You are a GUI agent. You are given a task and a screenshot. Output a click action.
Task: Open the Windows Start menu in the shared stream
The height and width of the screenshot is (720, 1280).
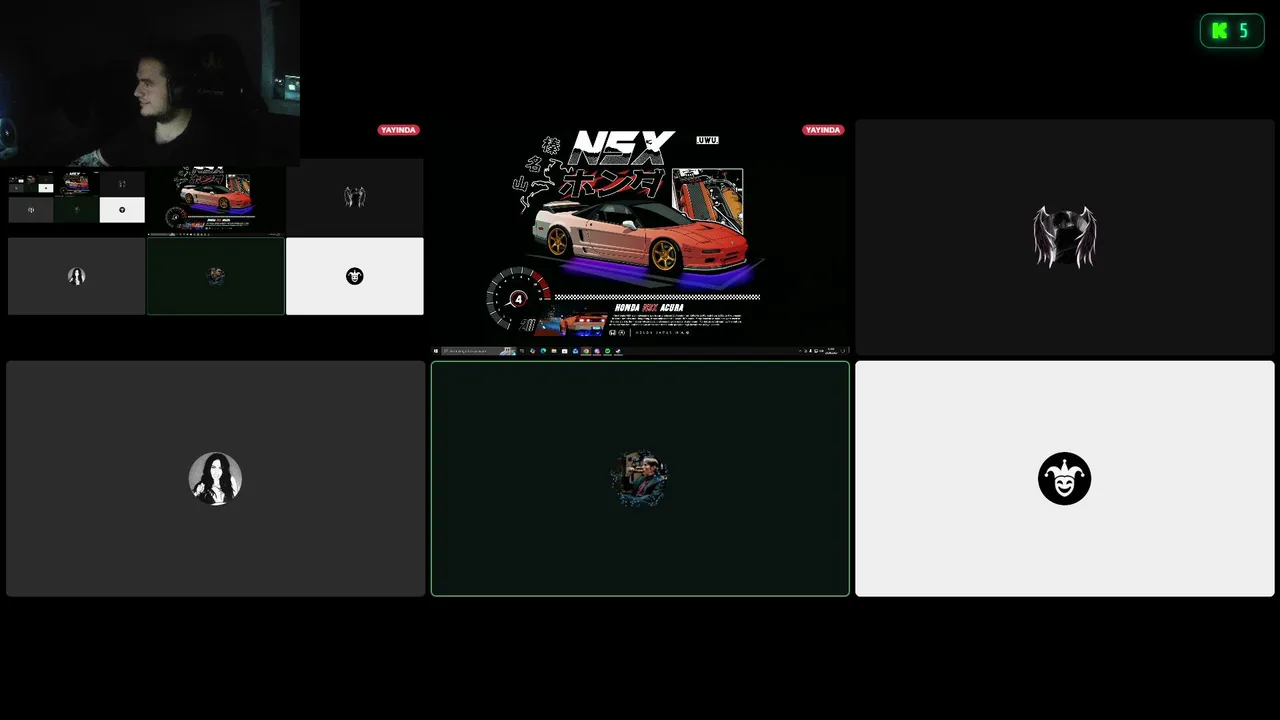pyautogui.click(x=436, y=351)
